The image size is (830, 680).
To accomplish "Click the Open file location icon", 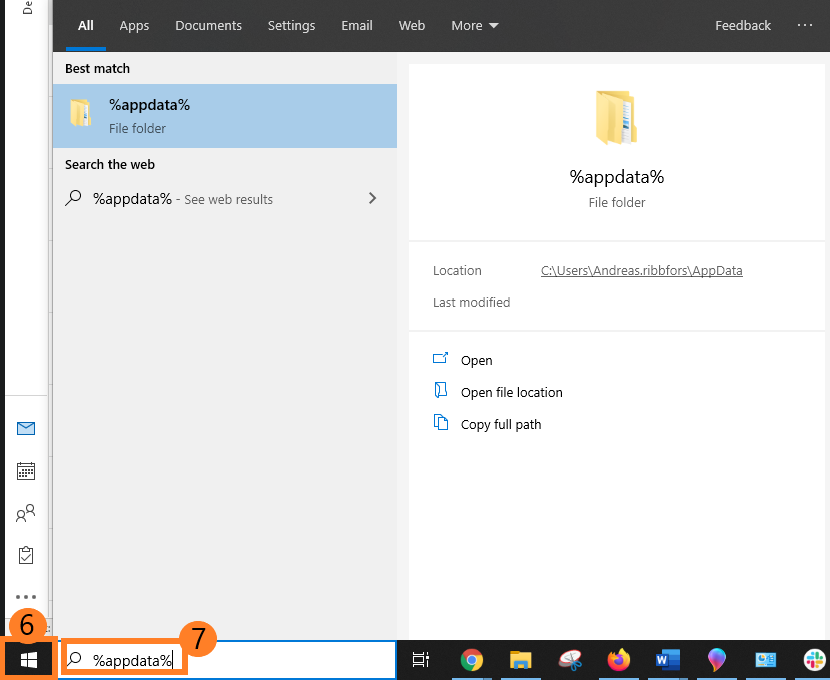I will (440, 391).
